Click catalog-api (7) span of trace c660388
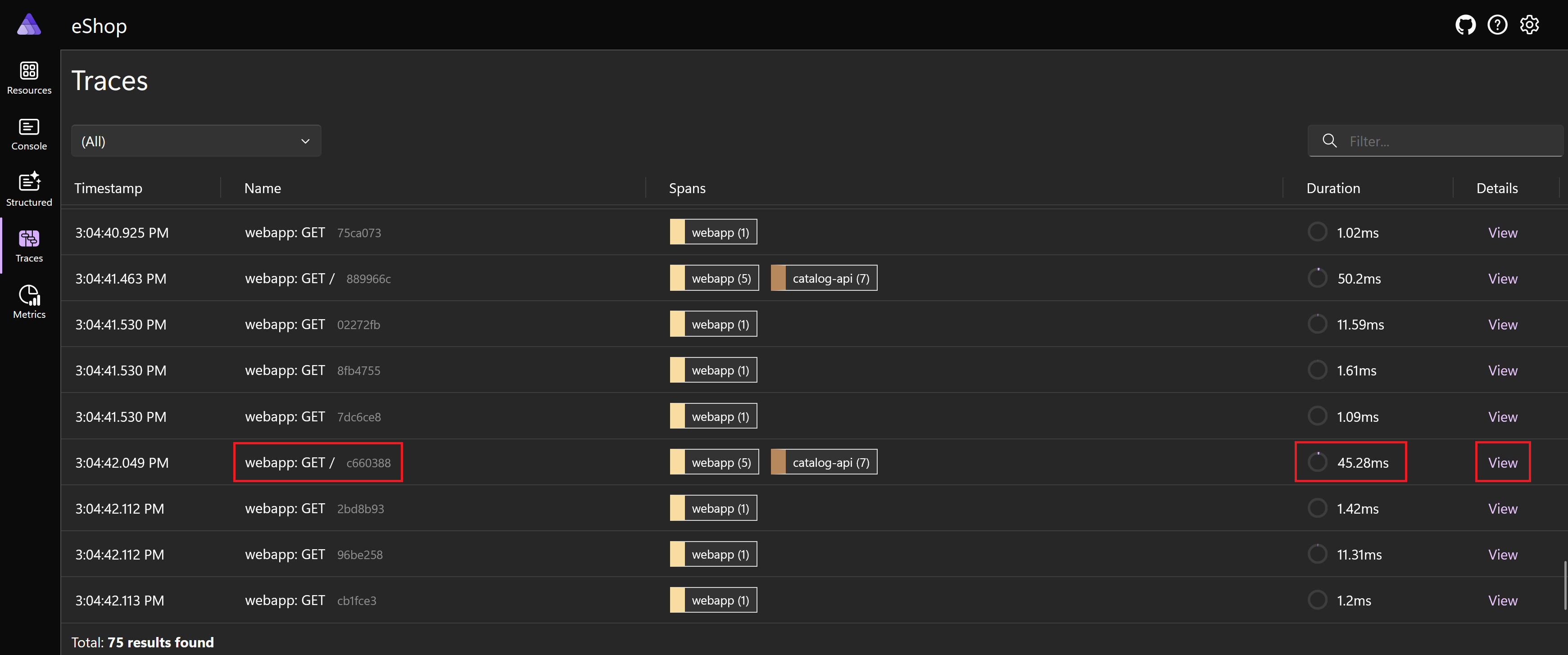This screenshot has height=655, width=1568. tap(824, 461)
